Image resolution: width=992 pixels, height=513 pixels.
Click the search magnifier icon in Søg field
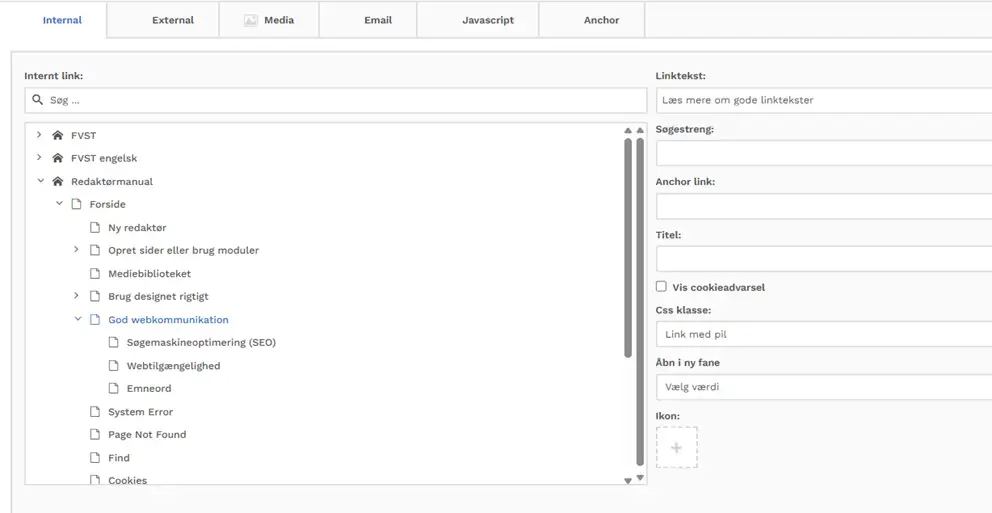point(38,100)
